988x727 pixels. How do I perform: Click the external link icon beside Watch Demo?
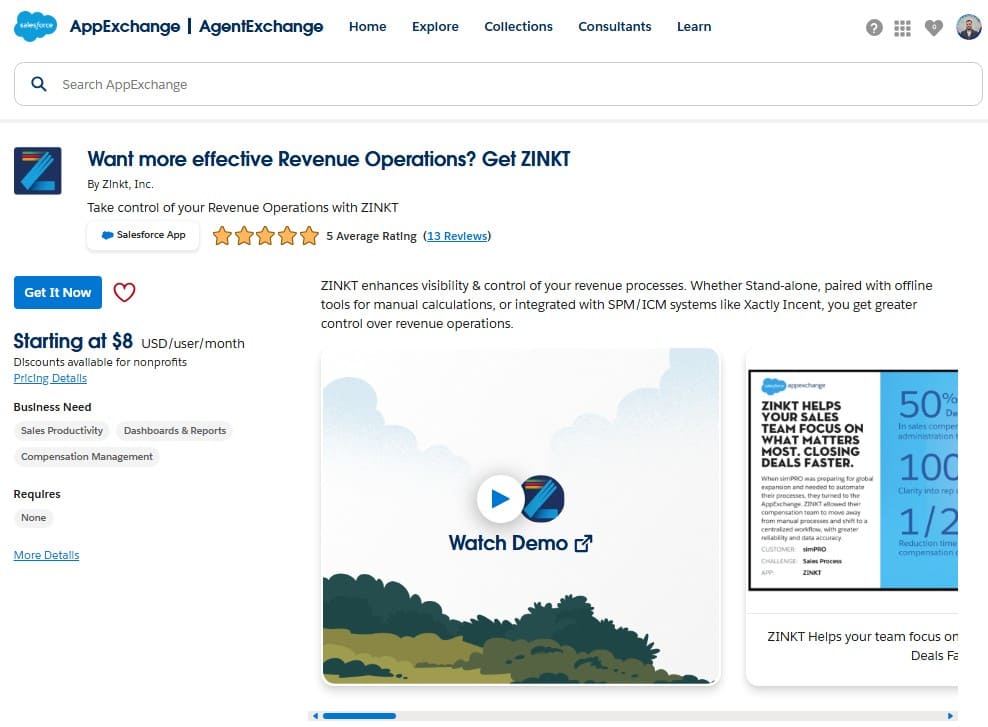tap(583, 543)
